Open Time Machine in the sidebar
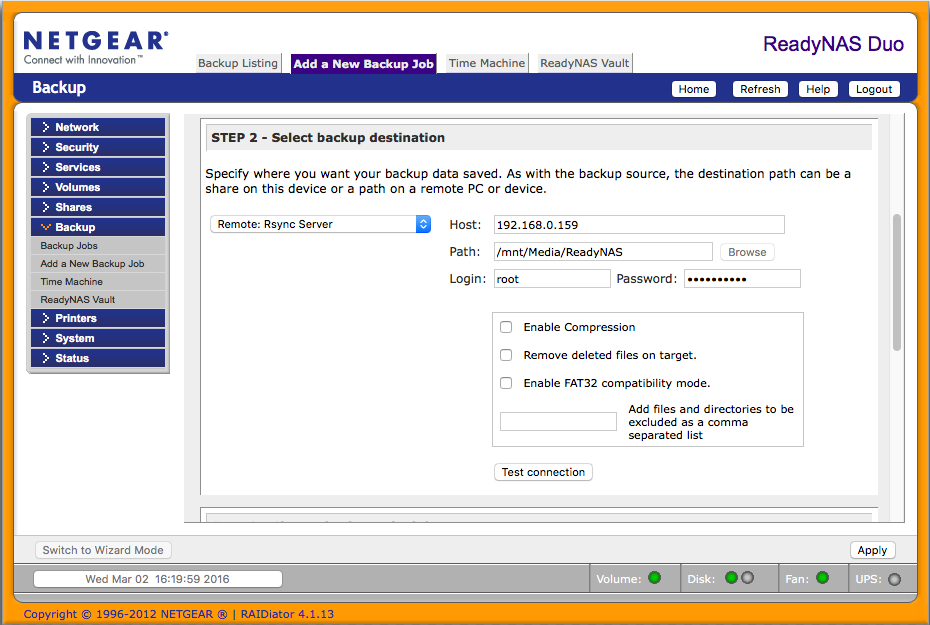Viewport: 930px width, 625px height. click(98, 282)
